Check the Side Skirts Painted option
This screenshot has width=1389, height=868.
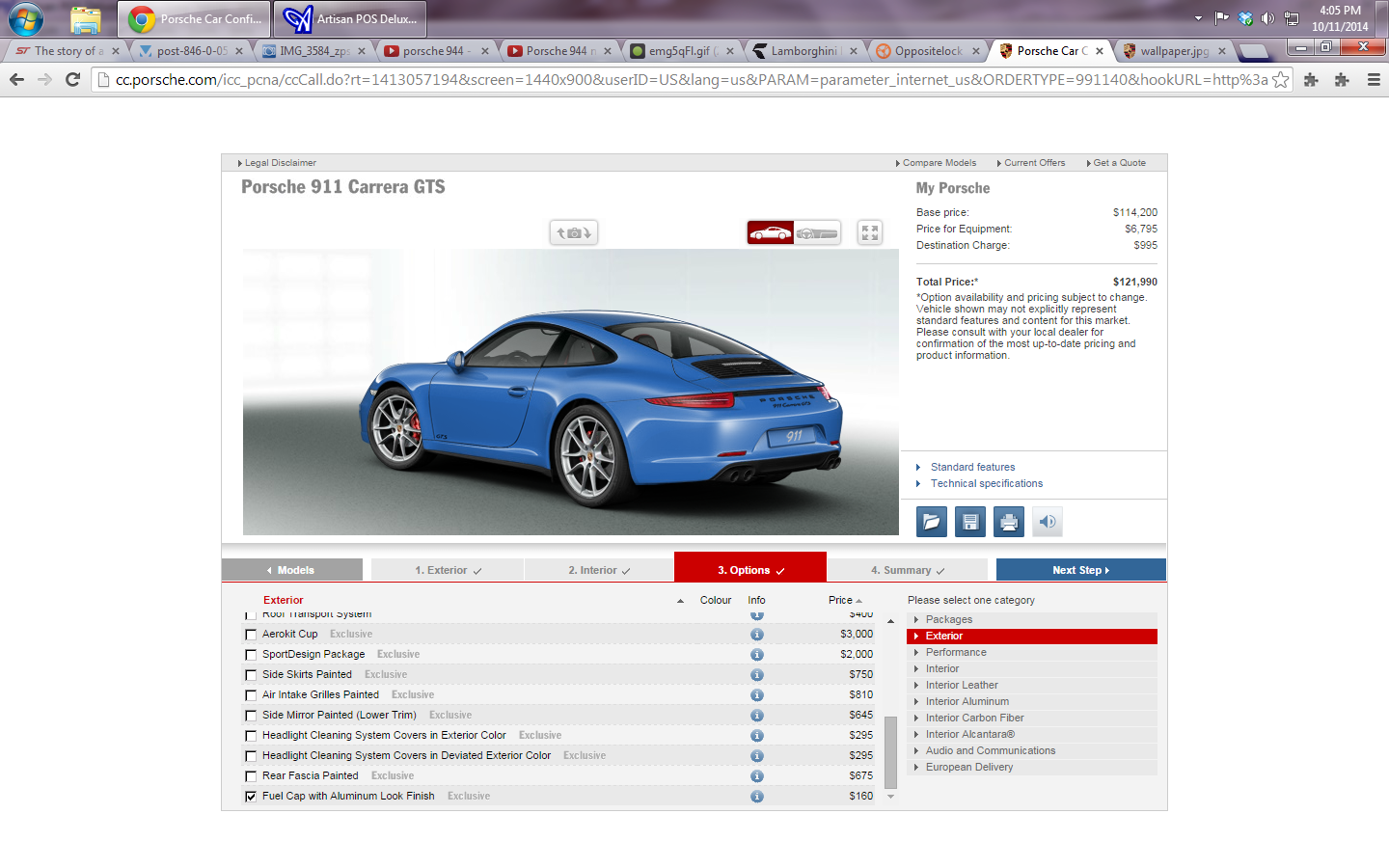(x=251, y=675)
